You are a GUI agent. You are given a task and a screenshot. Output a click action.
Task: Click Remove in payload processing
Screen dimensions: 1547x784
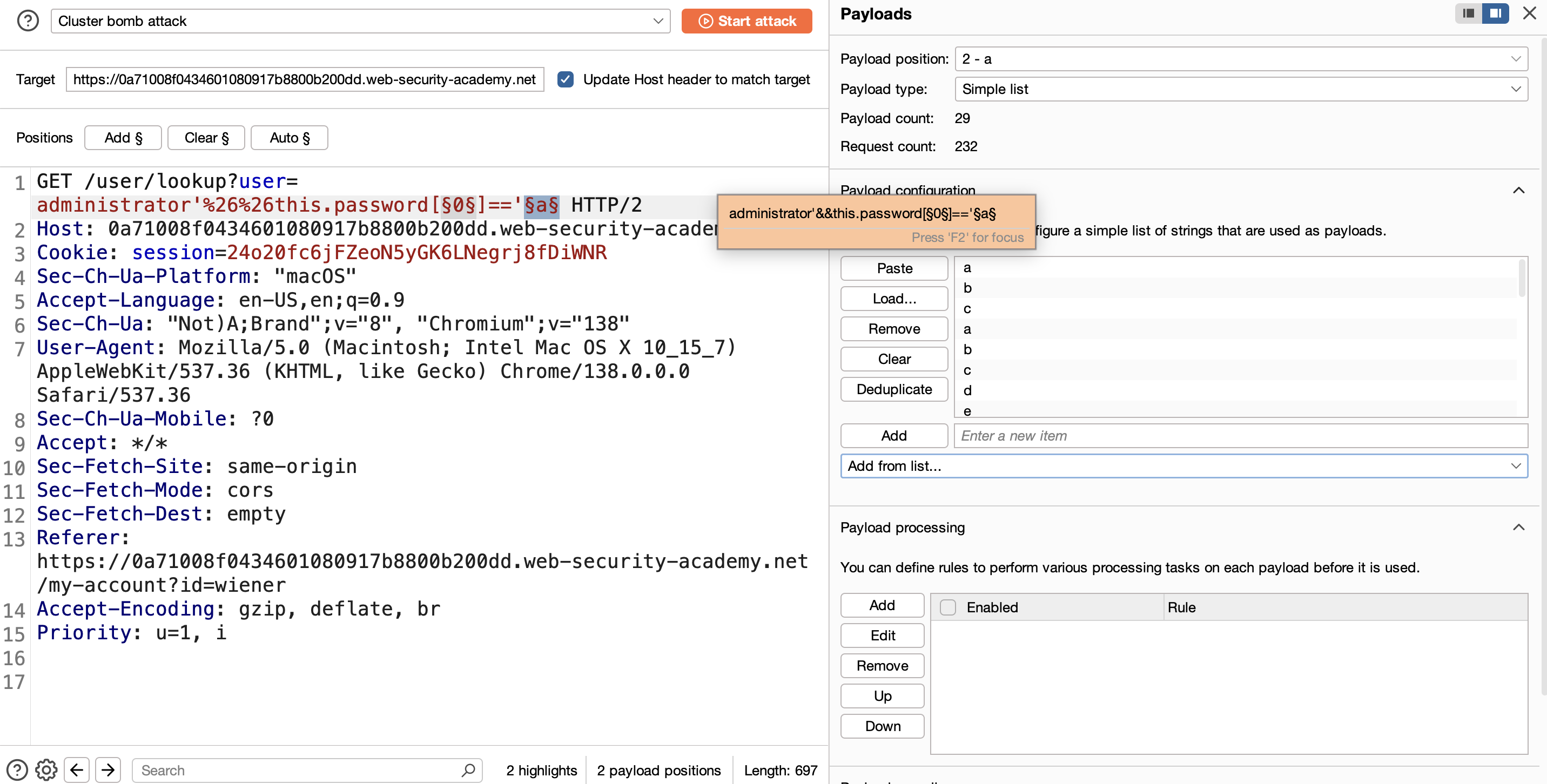882,666
